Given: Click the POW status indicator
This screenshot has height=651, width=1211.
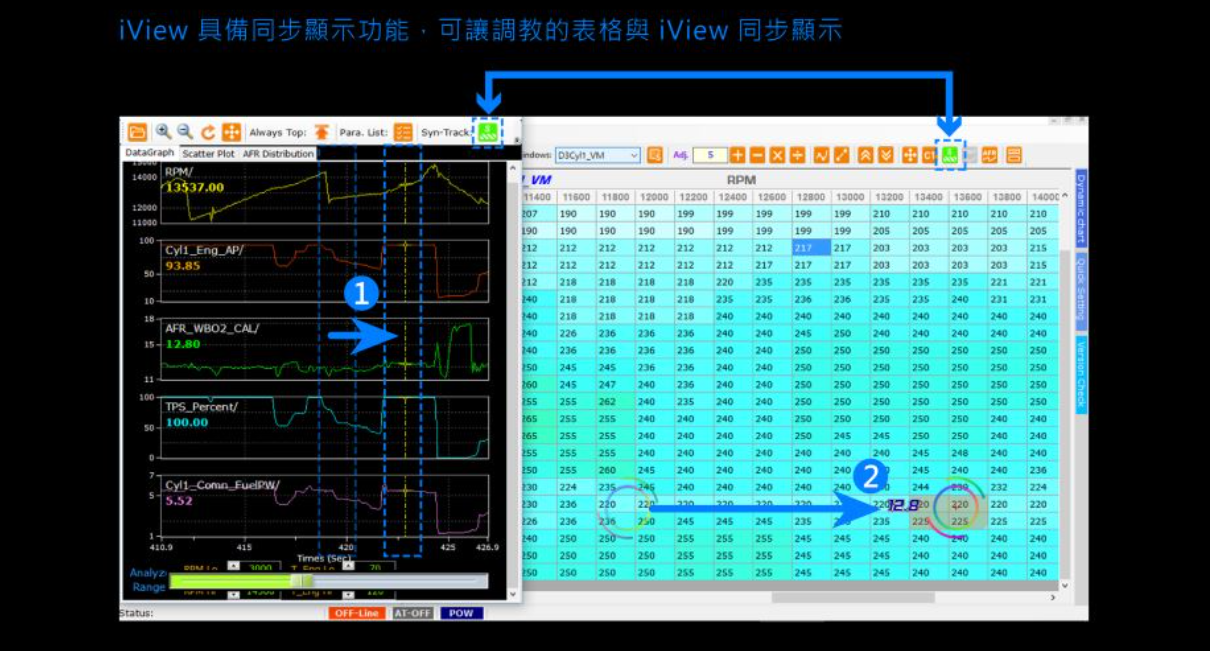Looking at the screenshot, I should point(461,613).
